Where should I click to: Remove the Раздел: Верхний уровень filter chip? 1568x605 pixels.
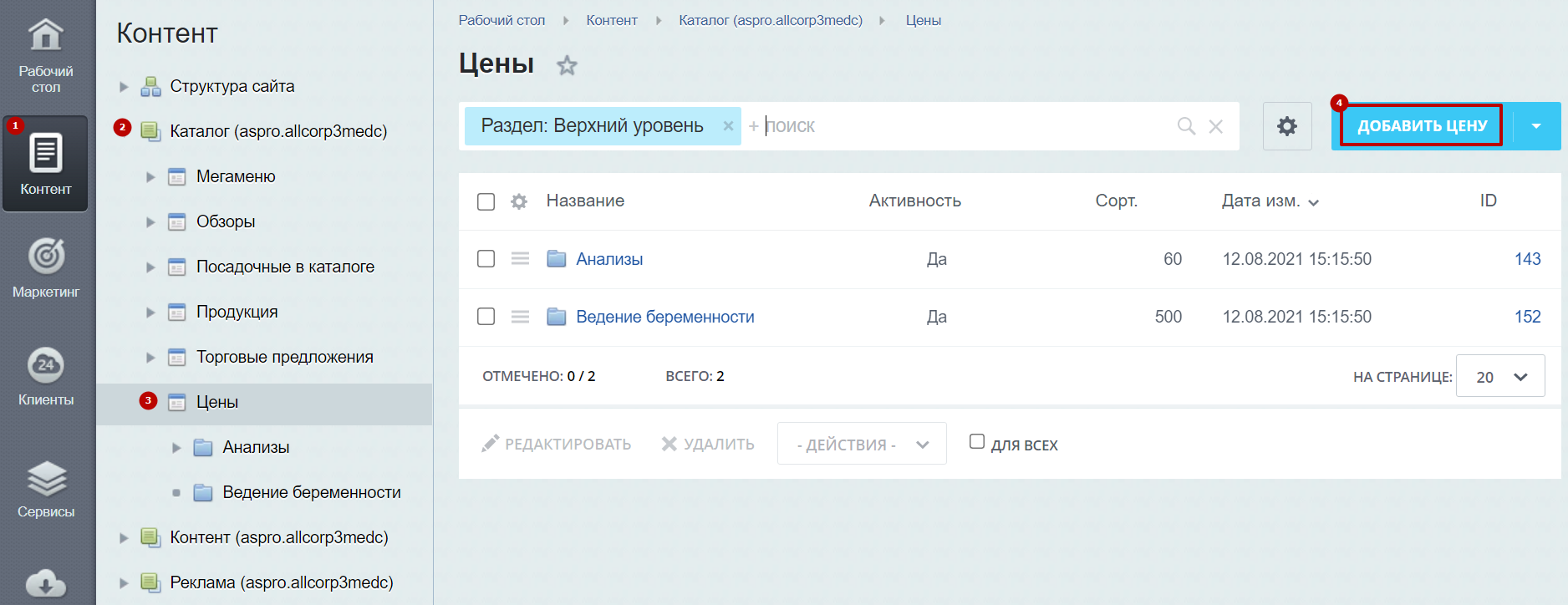coord(728,126)
